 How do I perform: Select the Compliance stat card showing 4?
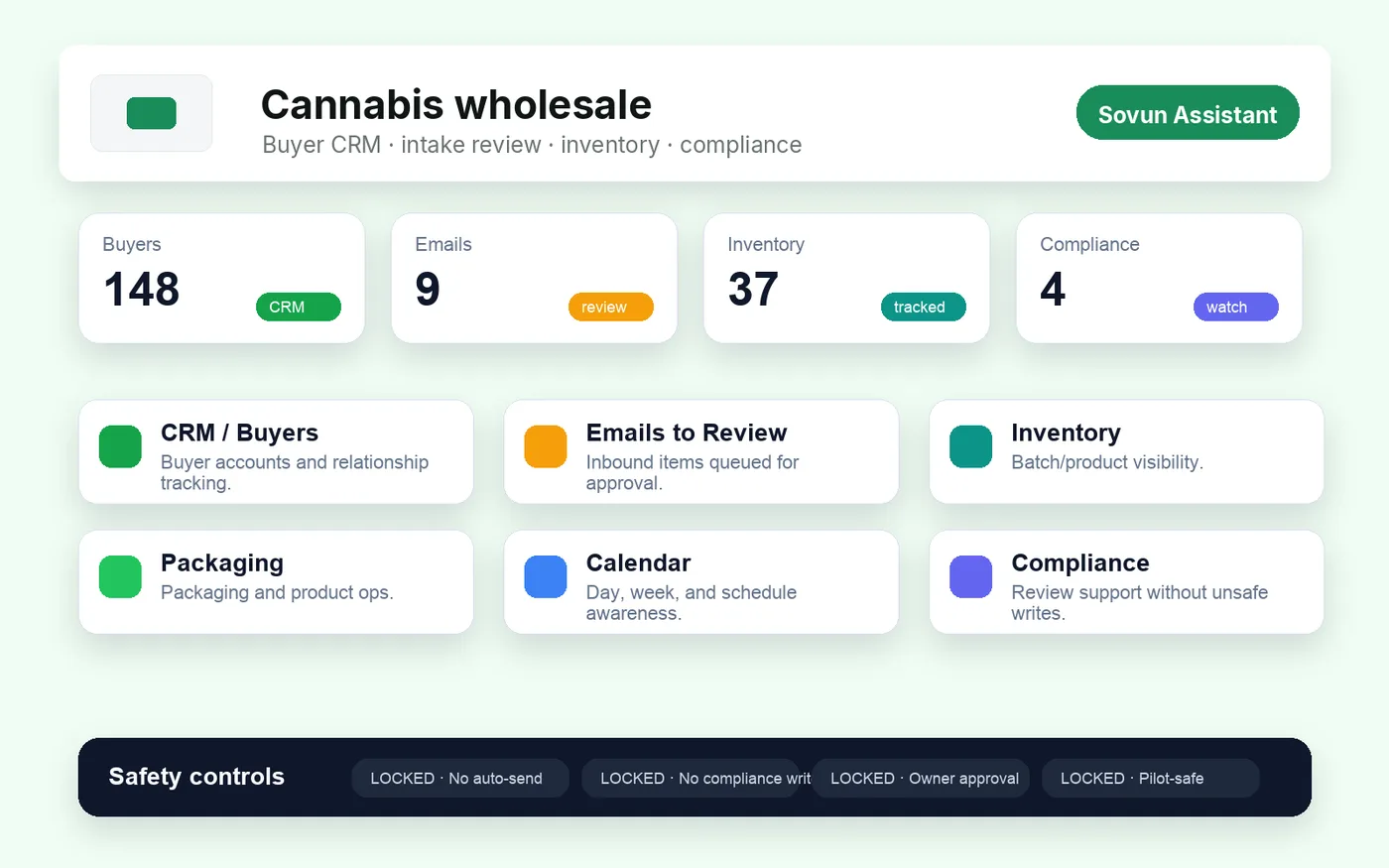click(1160, 279)
